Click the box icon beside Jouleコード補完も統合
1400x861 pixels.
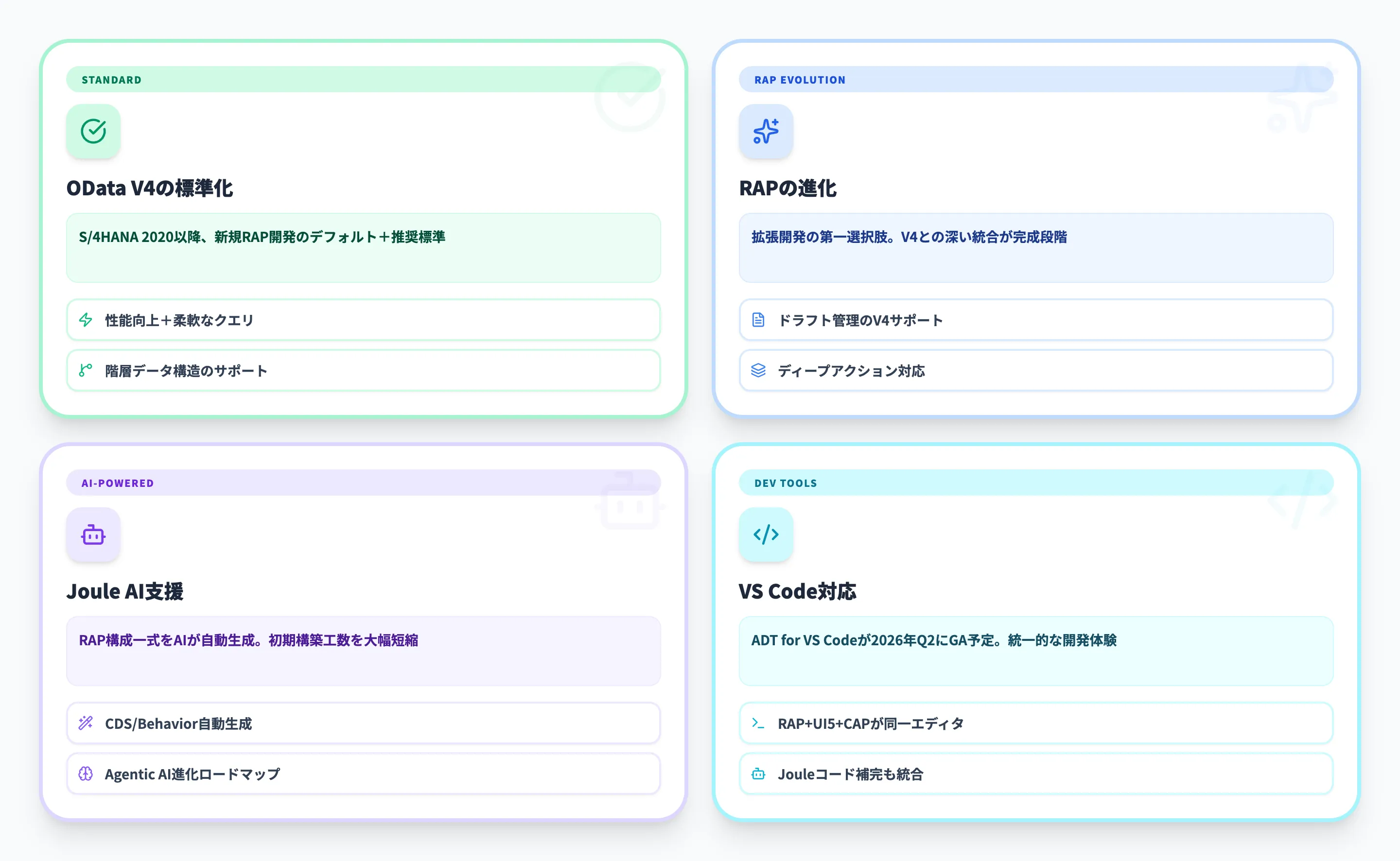tap(758, 774)
